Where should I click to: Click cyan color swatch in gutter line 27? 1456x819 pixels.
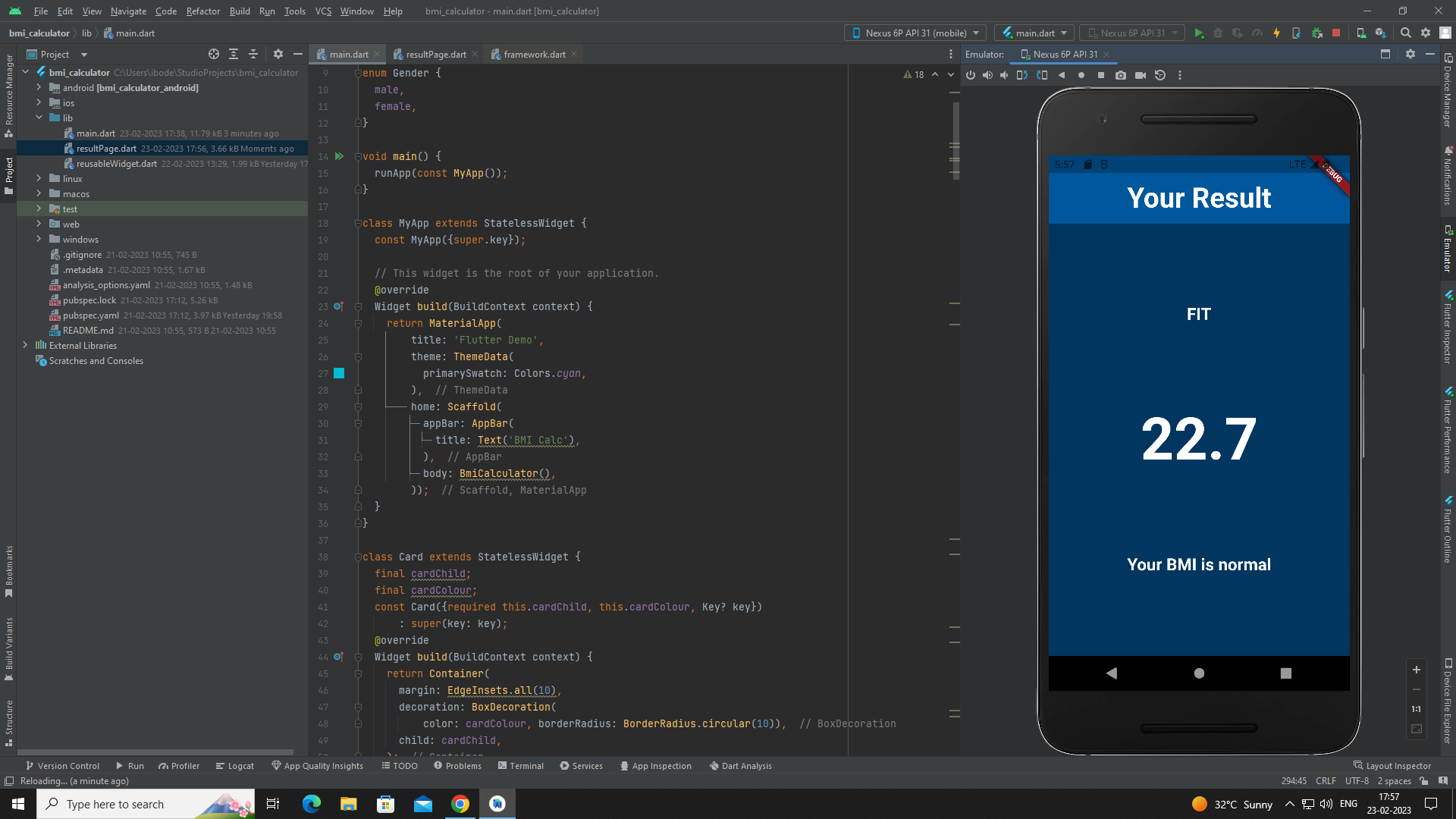[339, 374]
